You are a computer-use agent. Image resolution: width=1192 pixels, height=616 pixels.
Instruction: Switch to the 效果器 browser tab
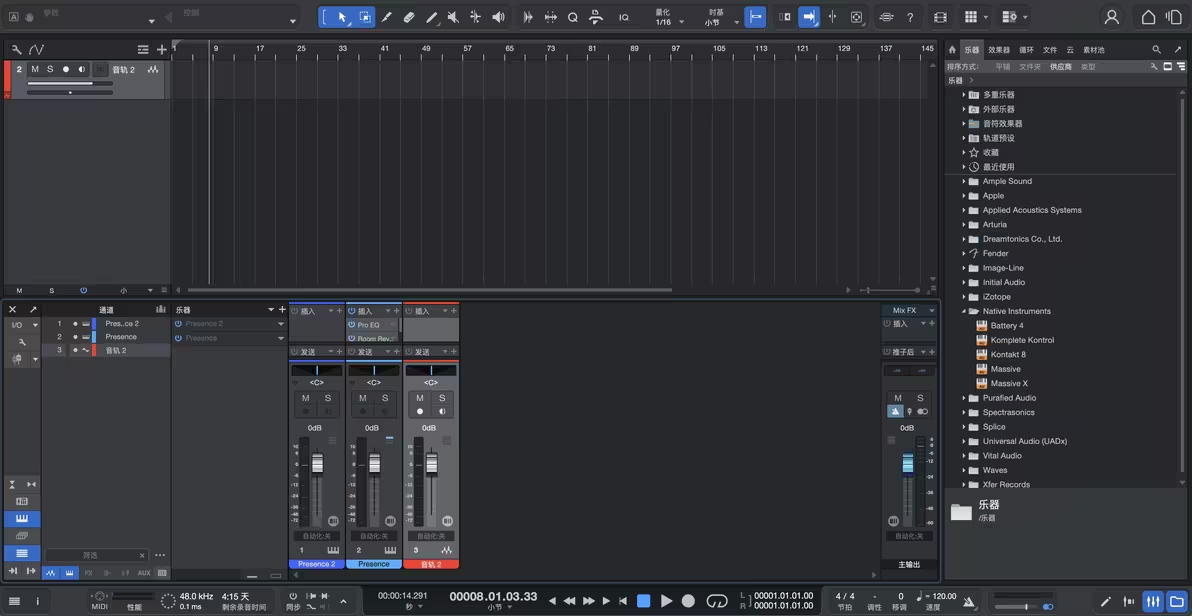pyautogui.click(x=998, y=49)
